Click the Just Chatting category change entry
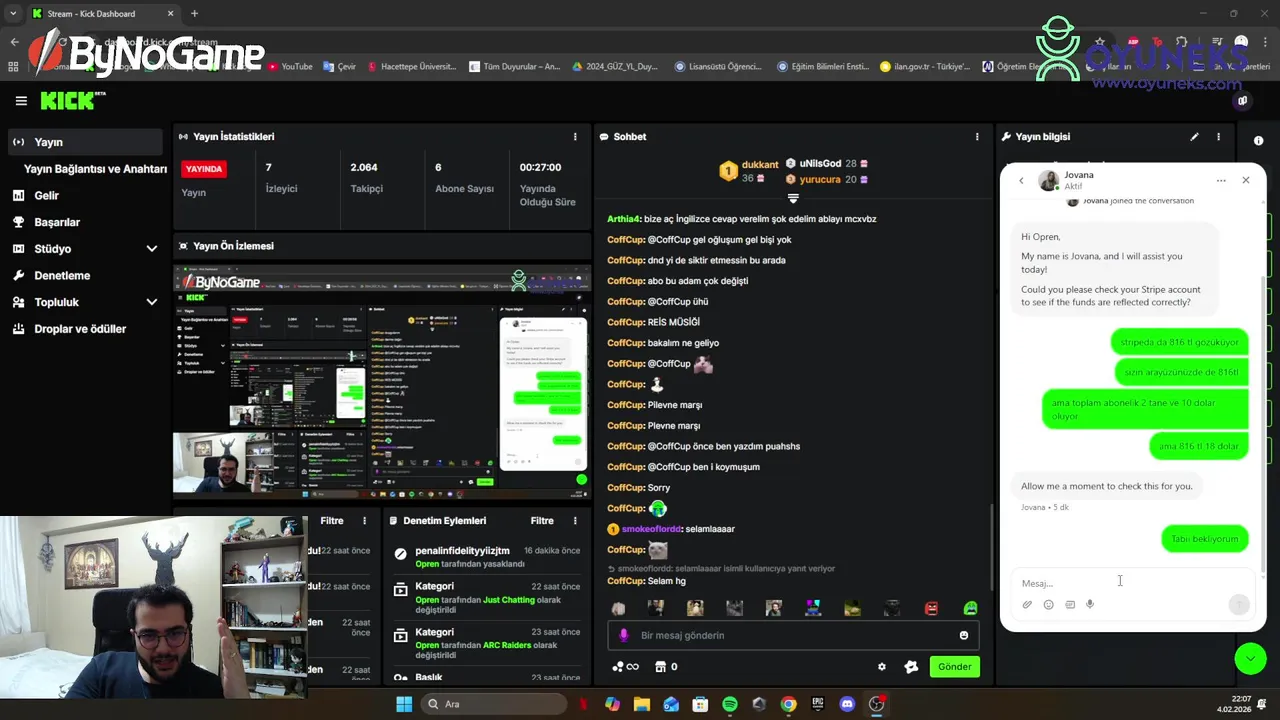Image resolution: width=1280 pixels, height=720 pixels. click(x=487, y=598)
